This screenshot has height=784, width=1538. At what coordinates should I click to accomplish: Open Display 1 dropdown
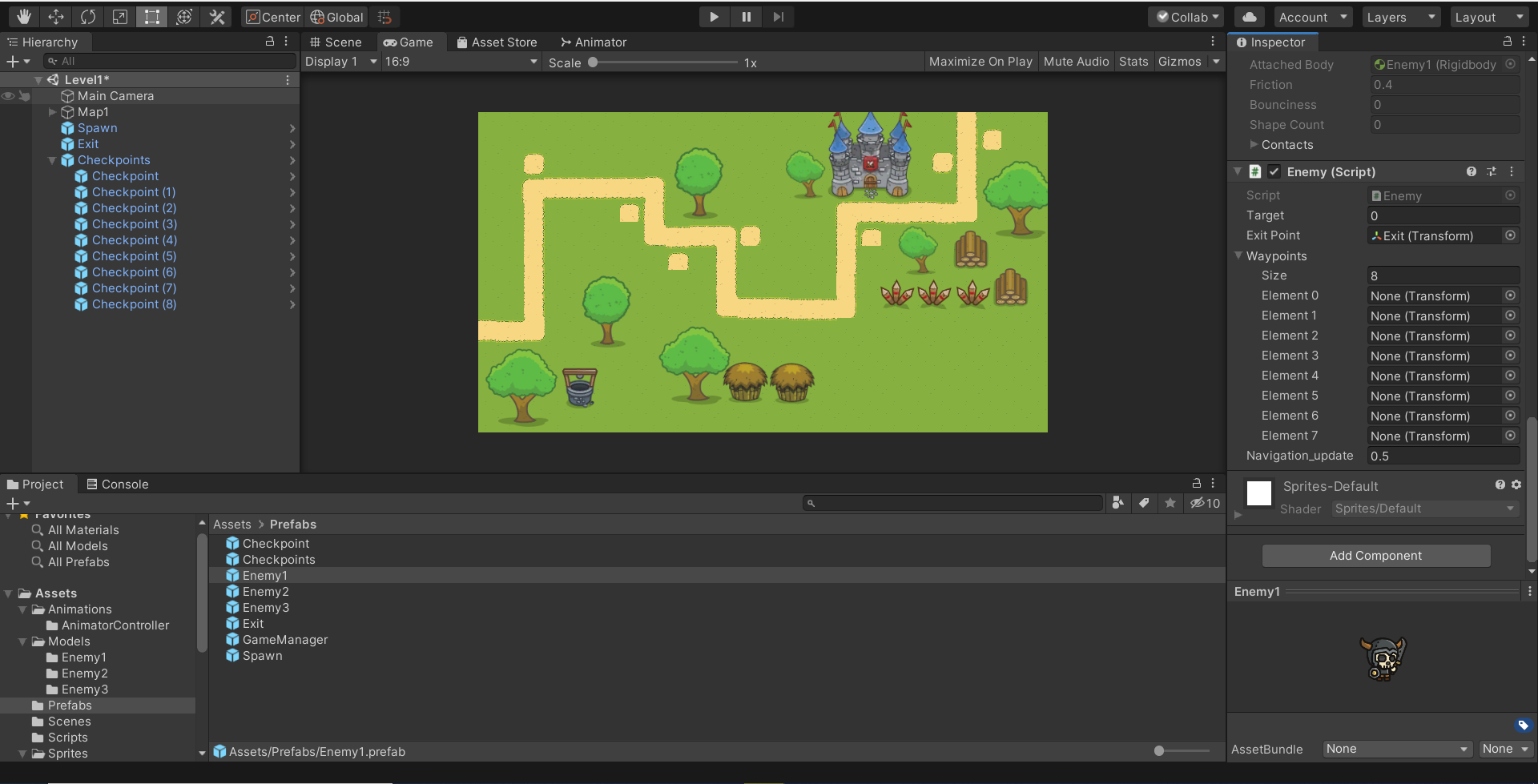340,62
